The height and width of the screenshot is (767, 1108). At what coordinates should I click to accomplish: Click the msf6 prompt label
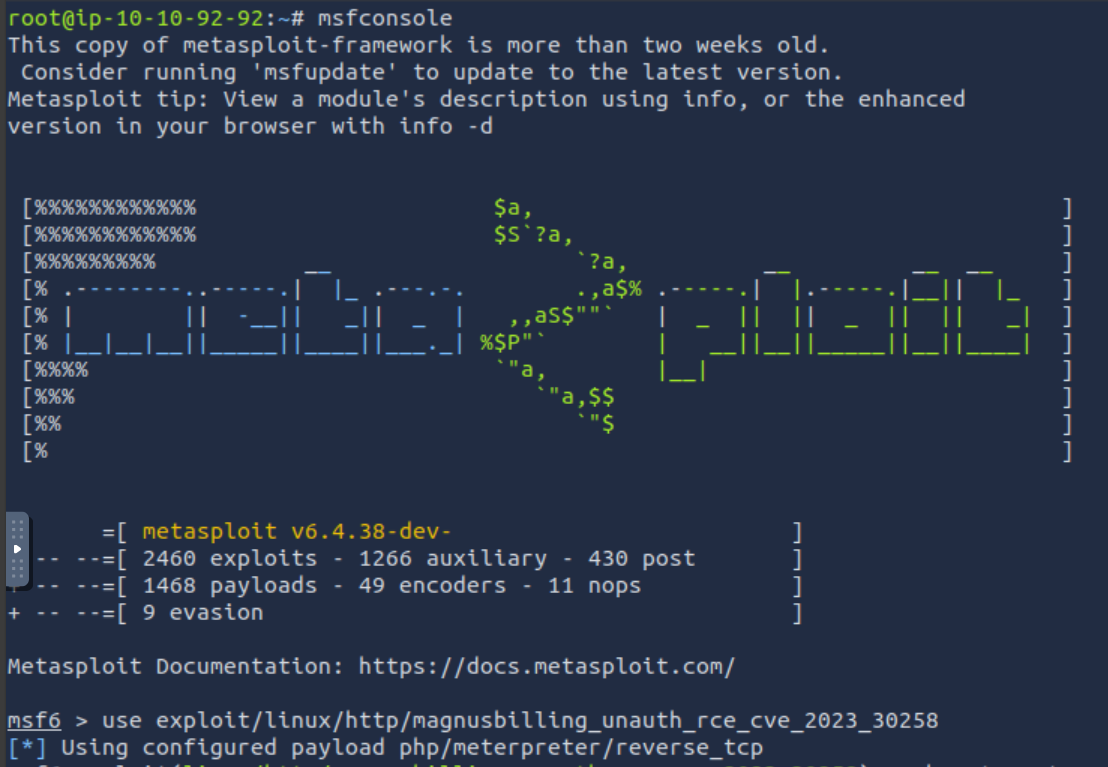pyautogui.click(x=34, y=721)
